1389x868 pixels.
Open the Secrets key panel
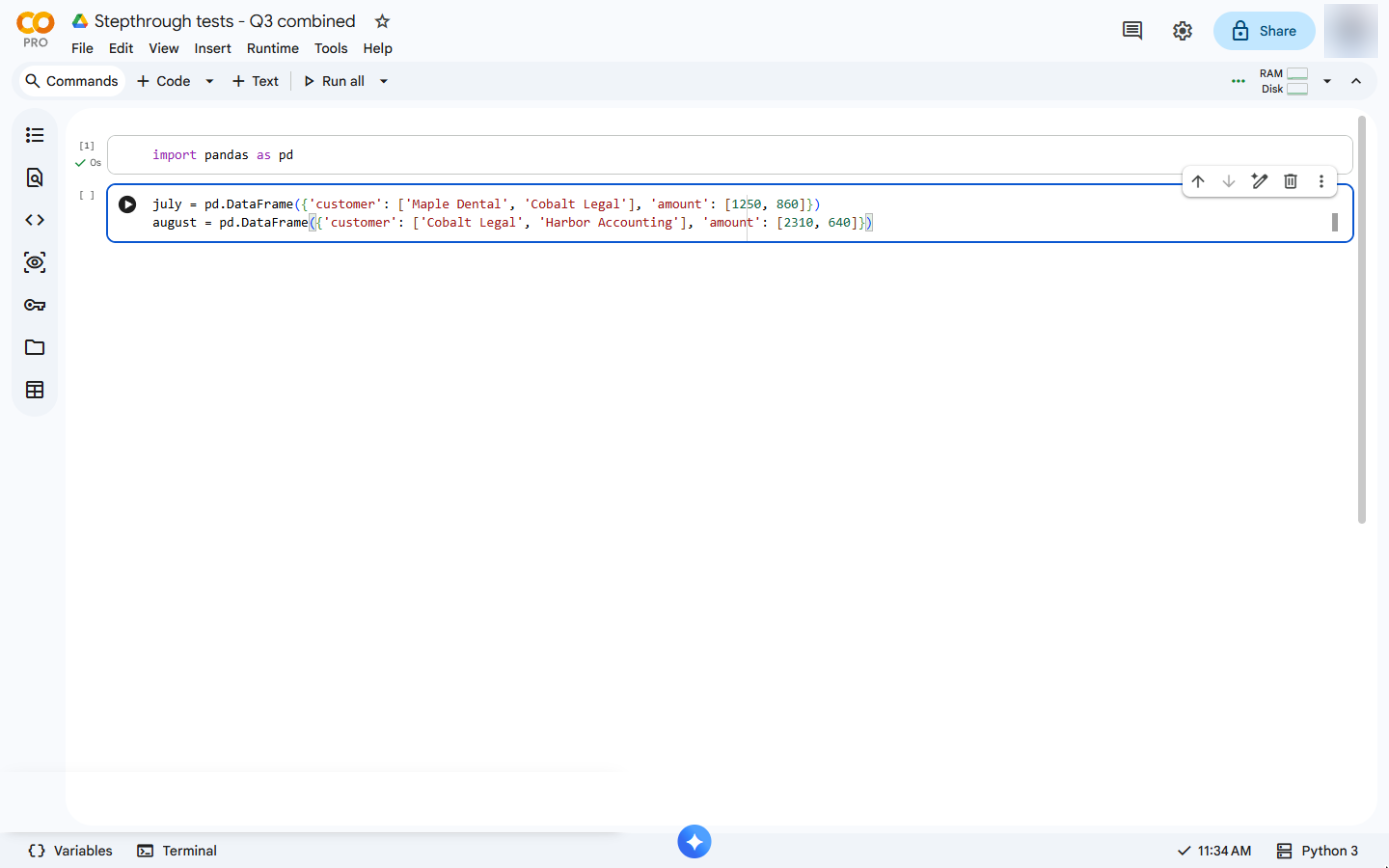35,305
